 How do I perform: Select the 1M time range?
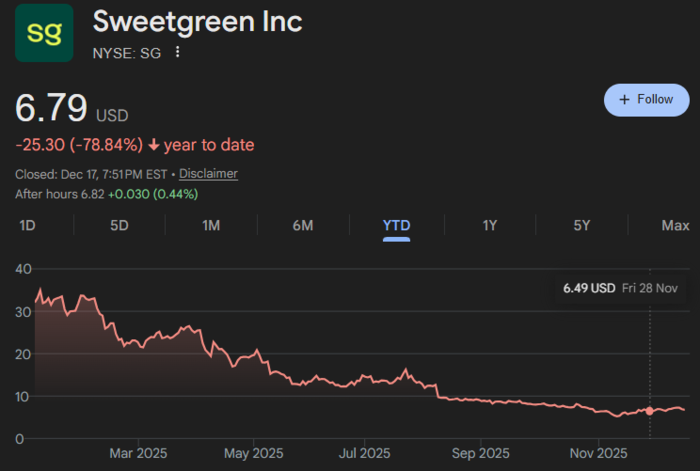point(211,225)
